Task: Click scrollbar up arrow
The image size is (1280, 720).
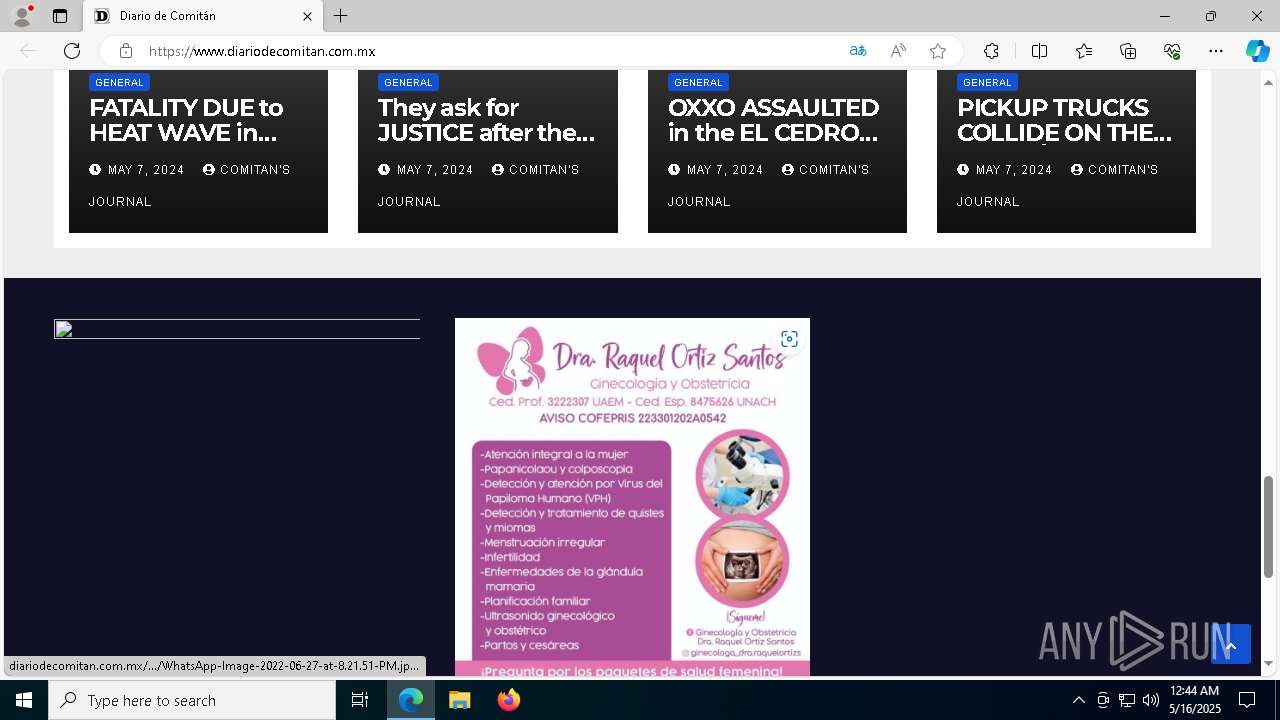Action: point(1269,82)
